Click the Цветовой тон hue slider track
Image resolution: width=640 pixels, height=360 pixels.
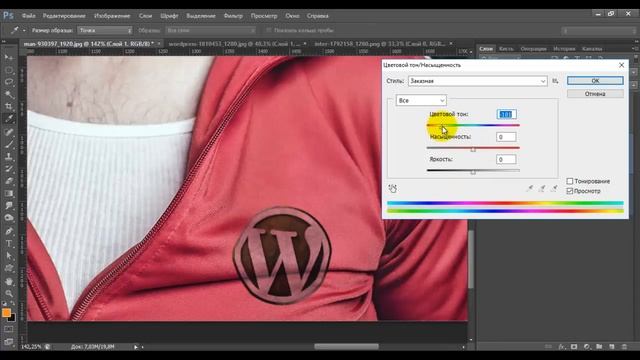(473, 125)
